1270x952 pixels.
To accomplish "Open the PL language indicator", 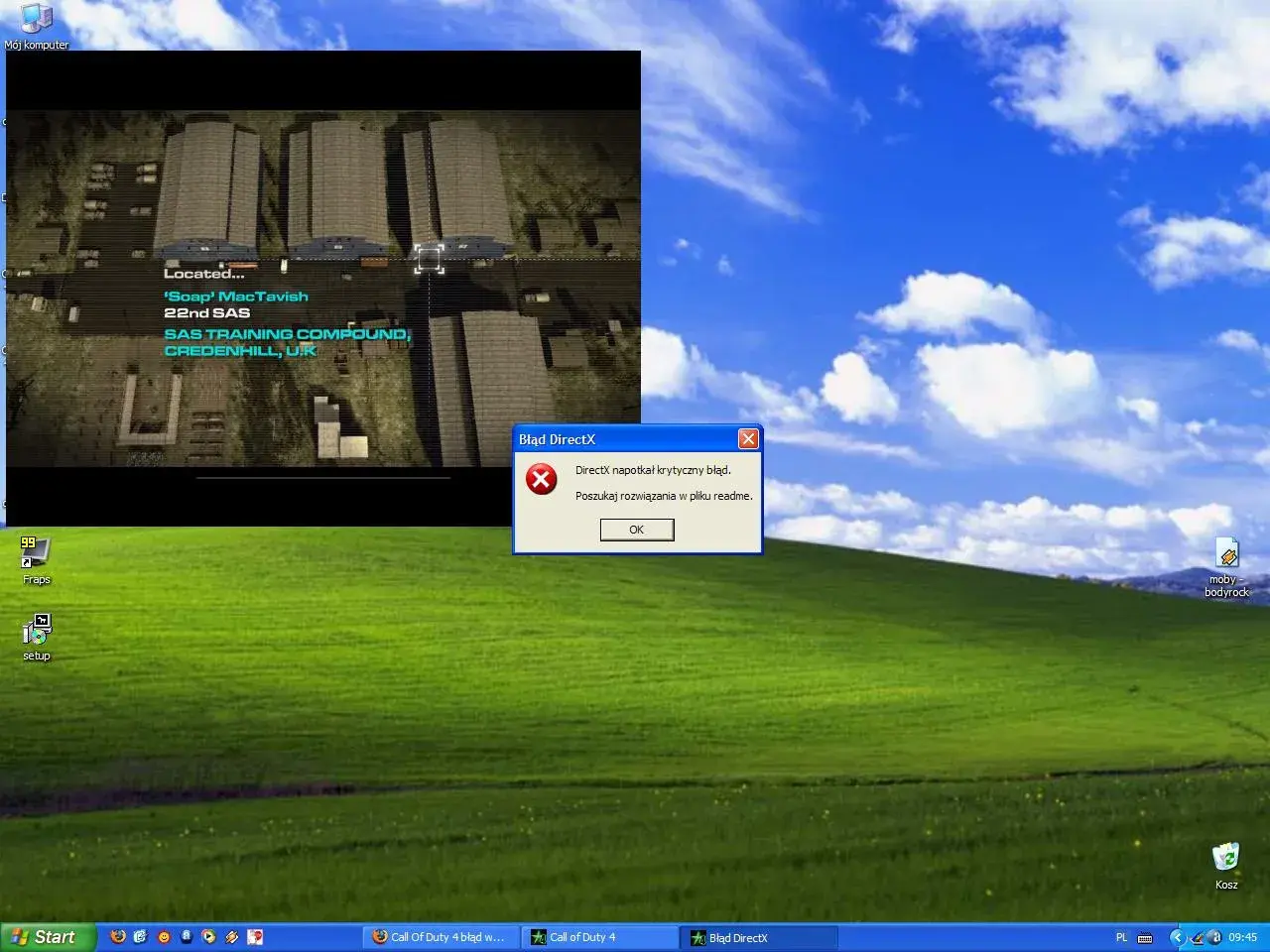I will click(1122, 937).
